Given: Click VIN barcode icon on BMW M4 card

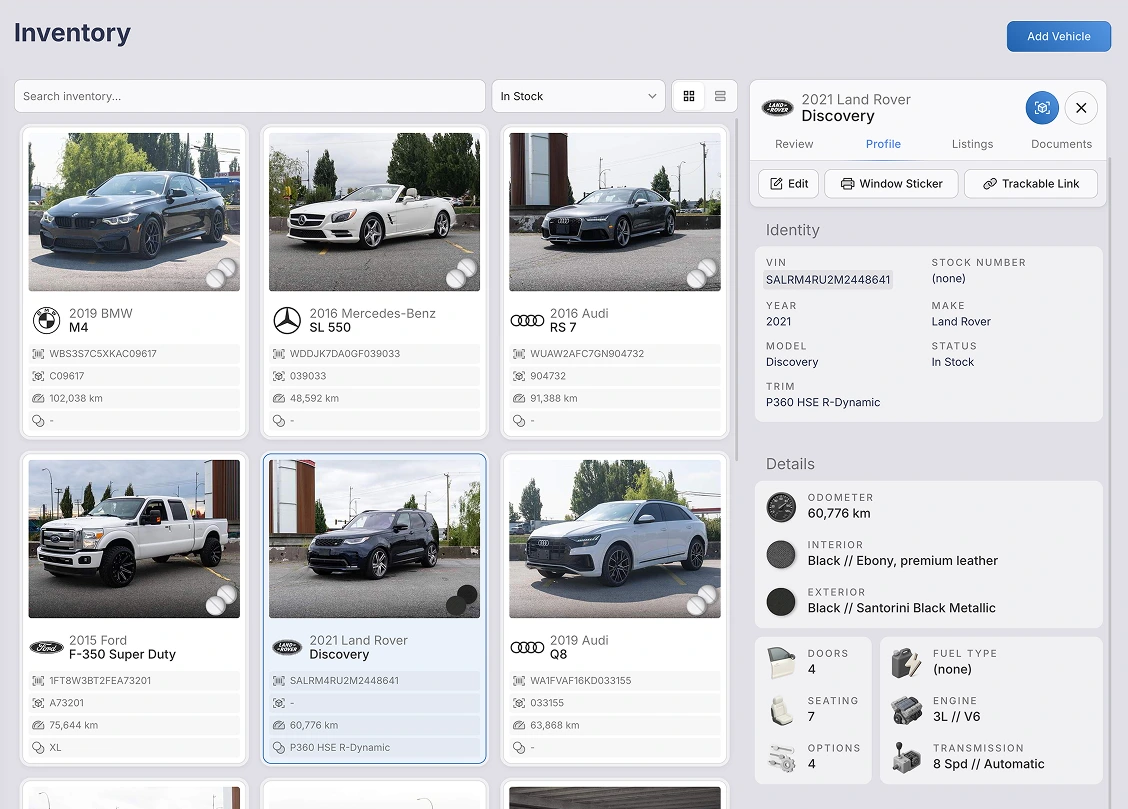Looking at the screenshot, I should click(38, 354).
